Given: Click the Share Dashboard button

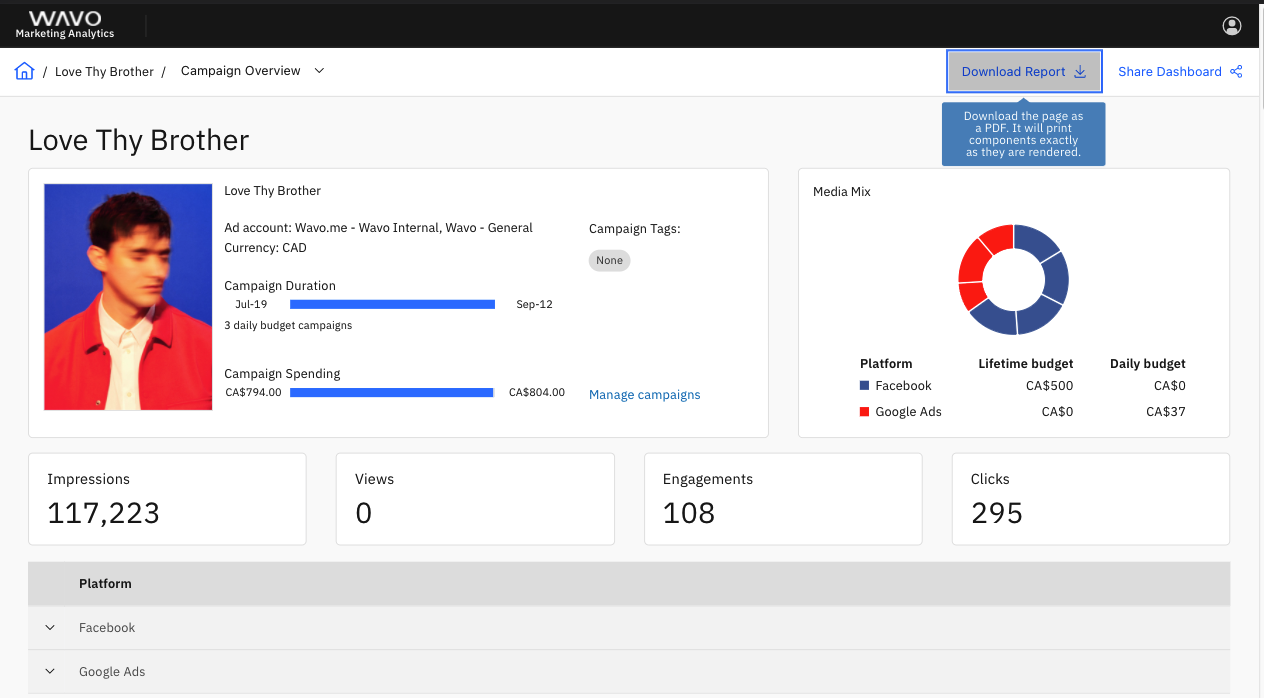Looking at the screenshot, I should (x=1180, y=71).
